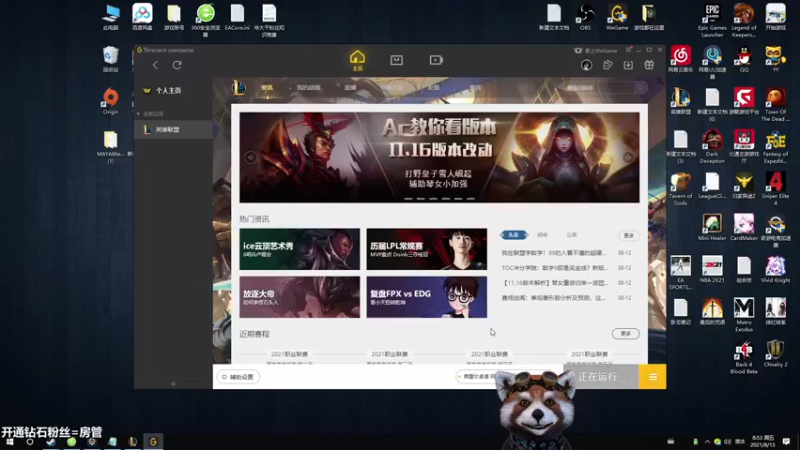Show the next banner slide
800x450 pixels.
pos(628,157)
